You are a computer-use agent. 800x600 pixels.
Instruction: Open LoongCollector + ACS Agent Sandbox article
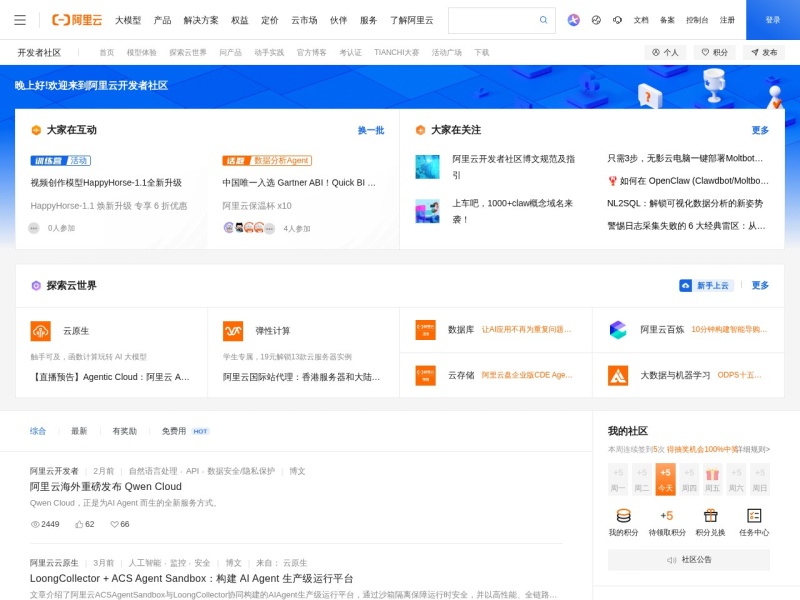click(x=191, y=579)
